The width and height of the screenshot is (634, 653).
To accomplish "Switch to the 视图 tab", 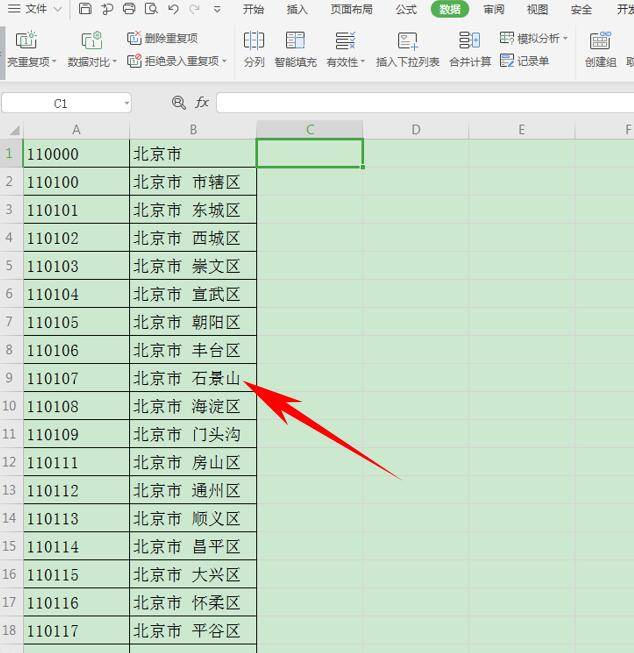I will [537, 9].
